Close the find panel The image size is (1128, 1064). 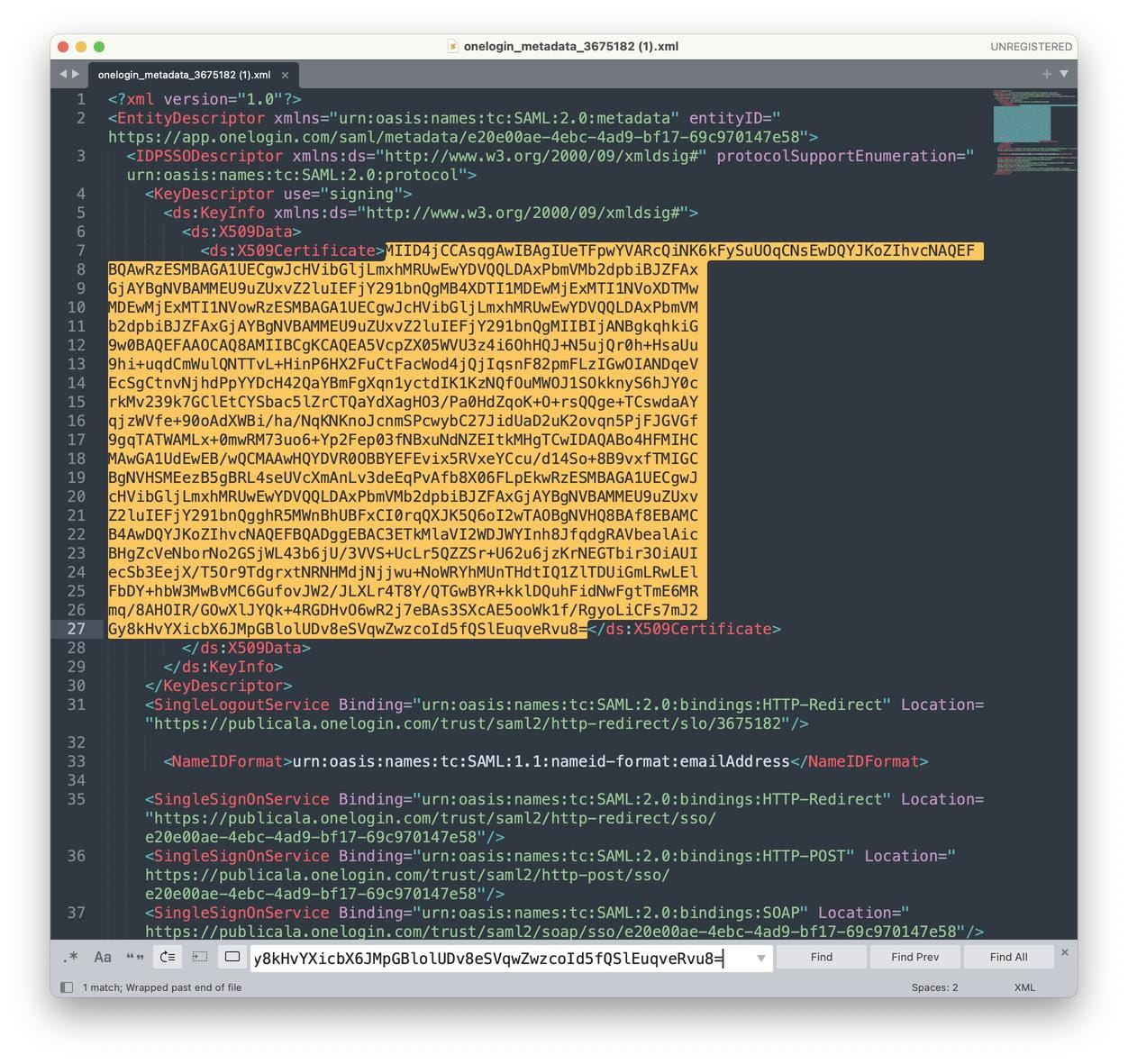[x=1064, y=952]
